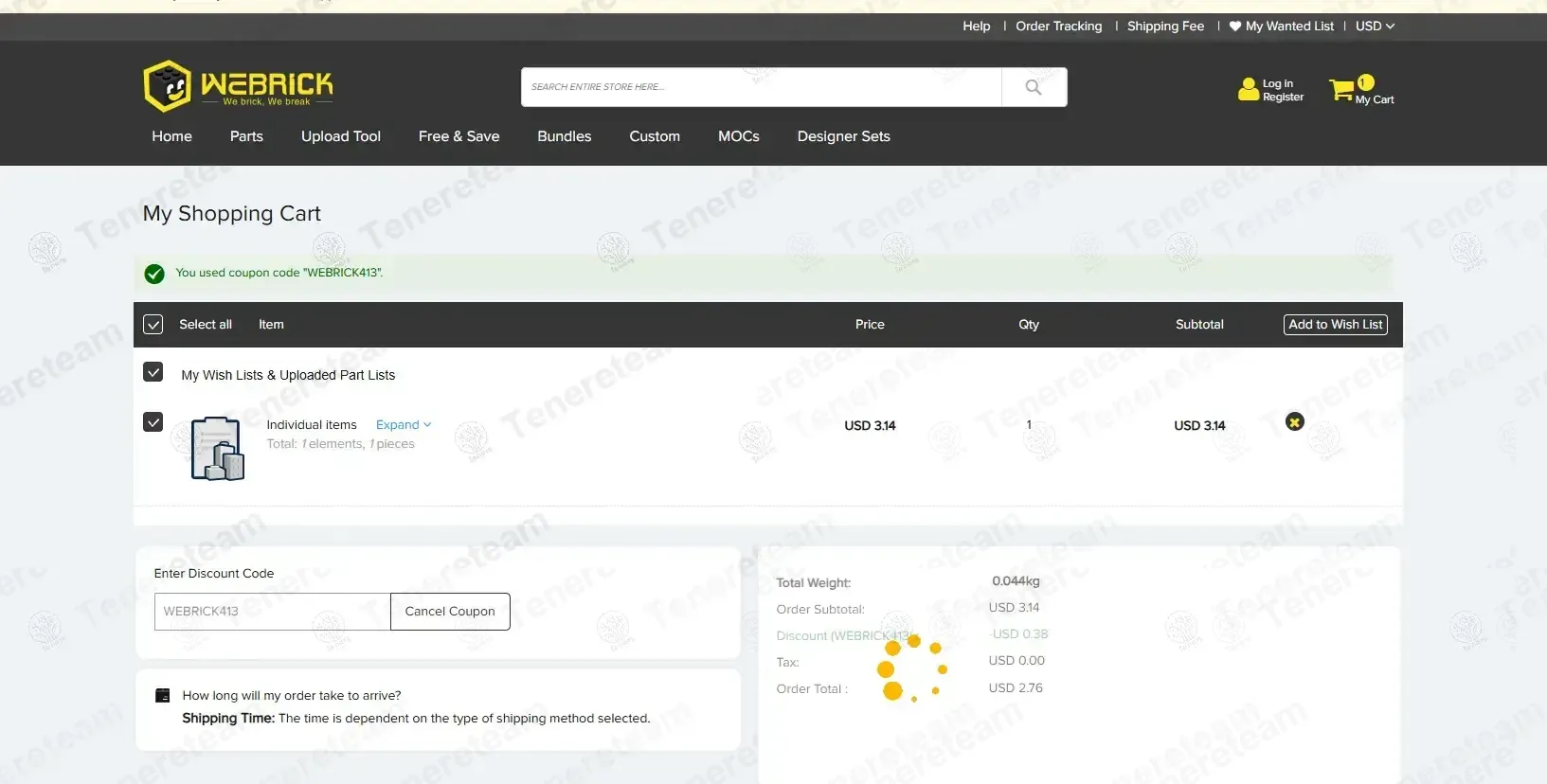
Task: Click the price text USD 3.14
Action: click(870, 426)
